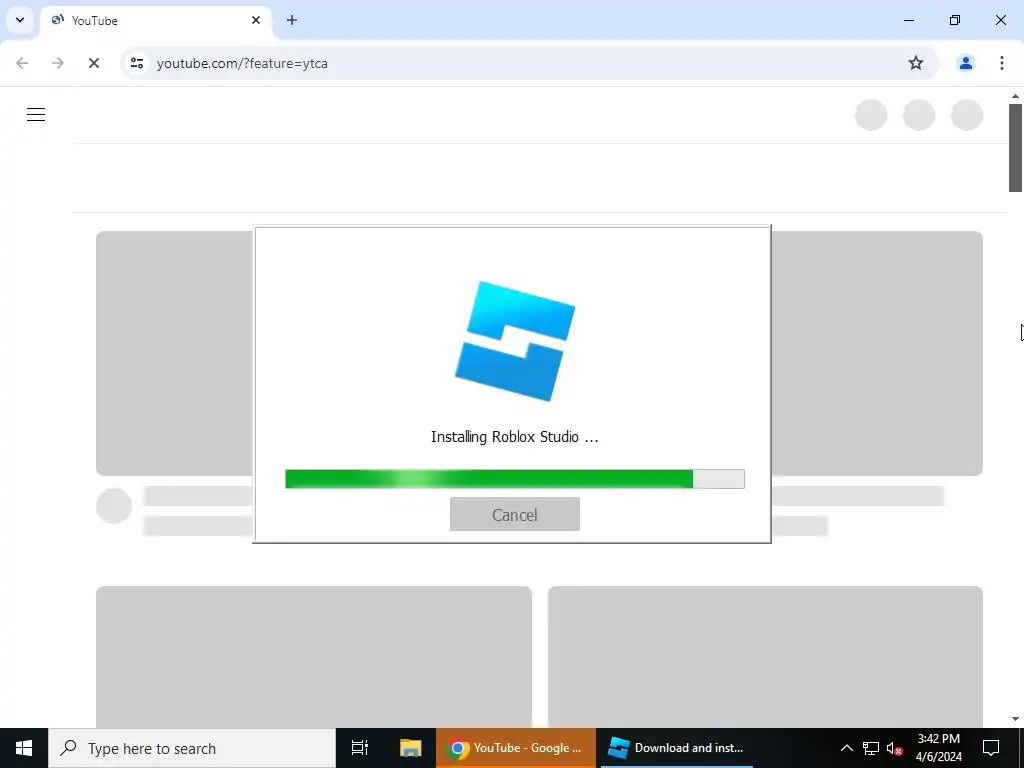Click the bottom-right video thumbnail placeholder
Screen dimensions: 1024x768
pyautogui.click(x=765, y=656)
